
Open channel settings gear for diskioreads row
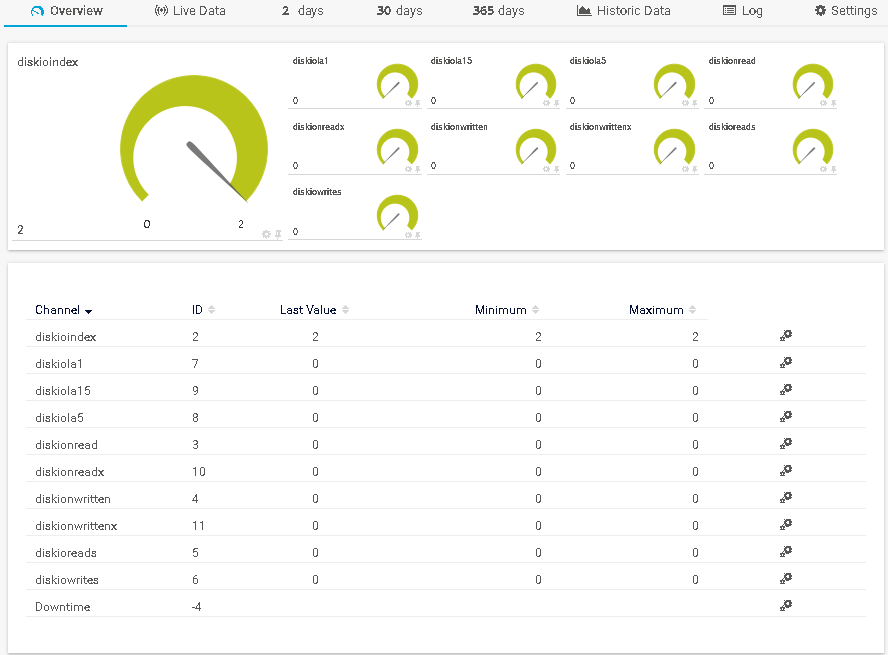(786, 552)
